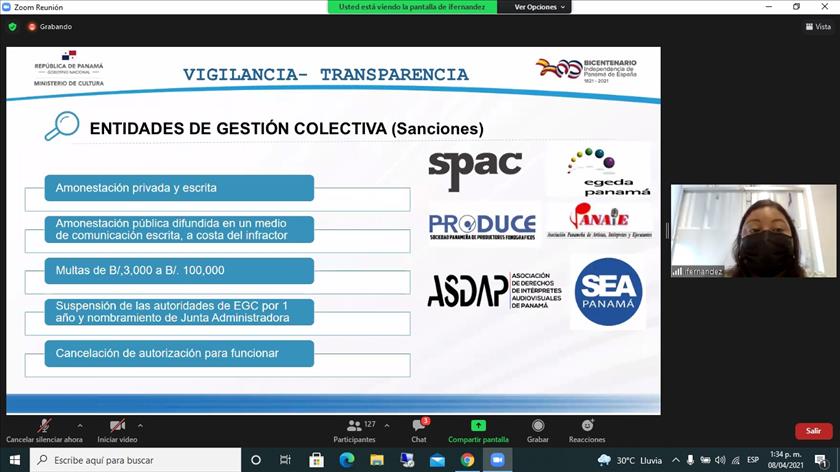
Task: Click the taskbar search box
Action: click(x=136, y=460)
